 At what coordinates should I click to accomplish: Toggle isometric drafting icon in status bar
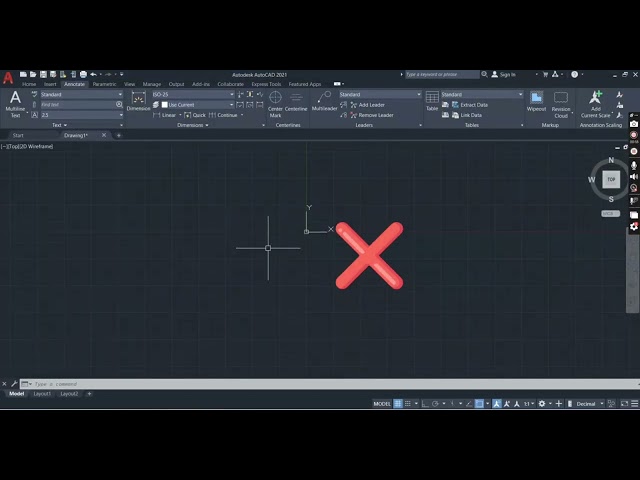[452, 404]
